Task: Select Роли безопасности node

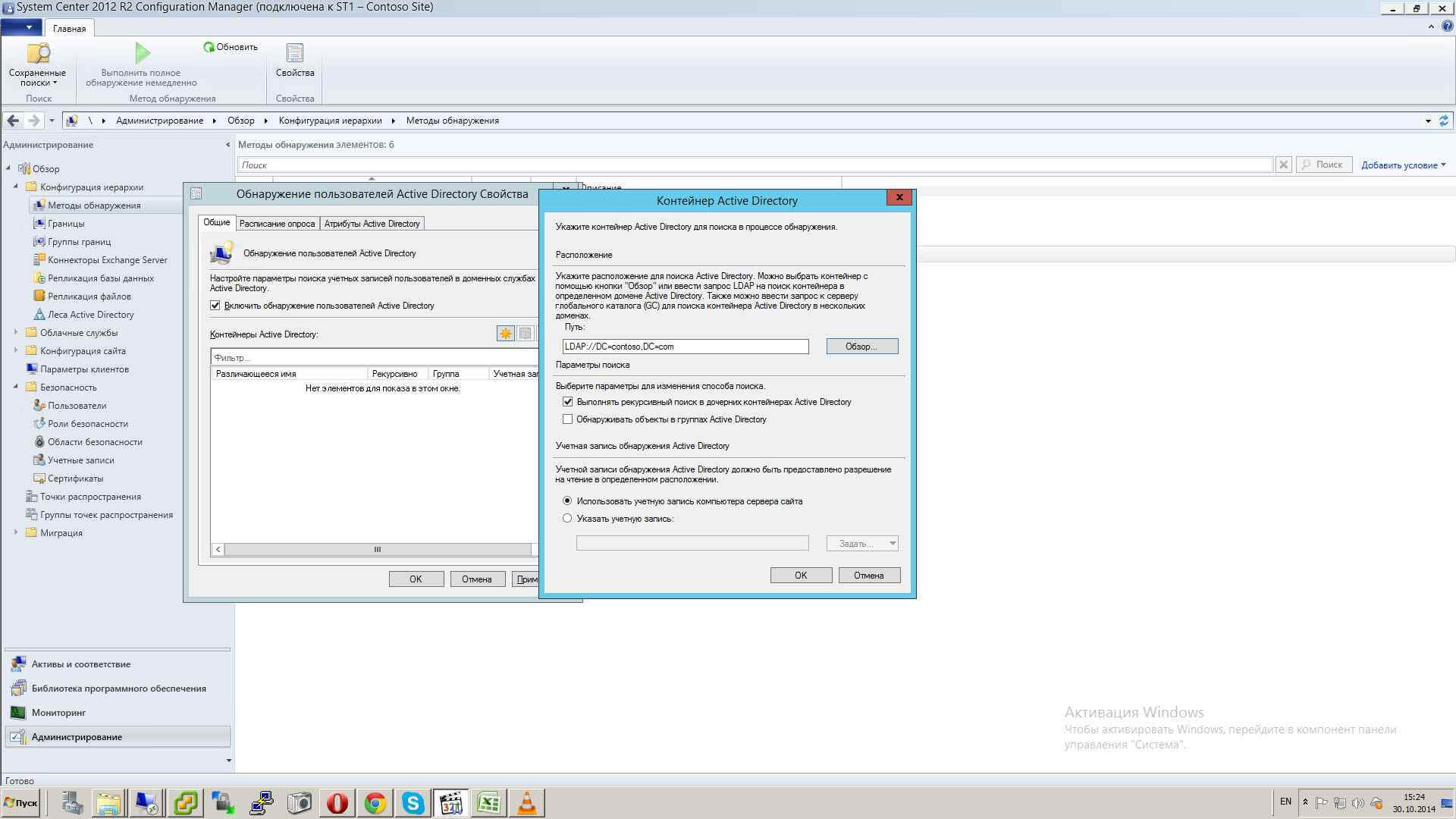Action: point(87,424)
